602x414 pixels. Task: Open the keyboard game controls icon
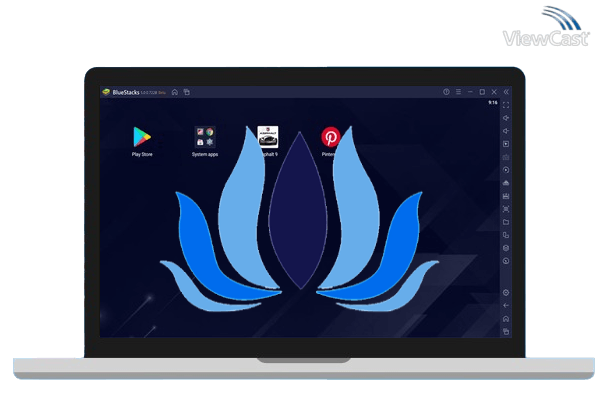tap(506, 157)
